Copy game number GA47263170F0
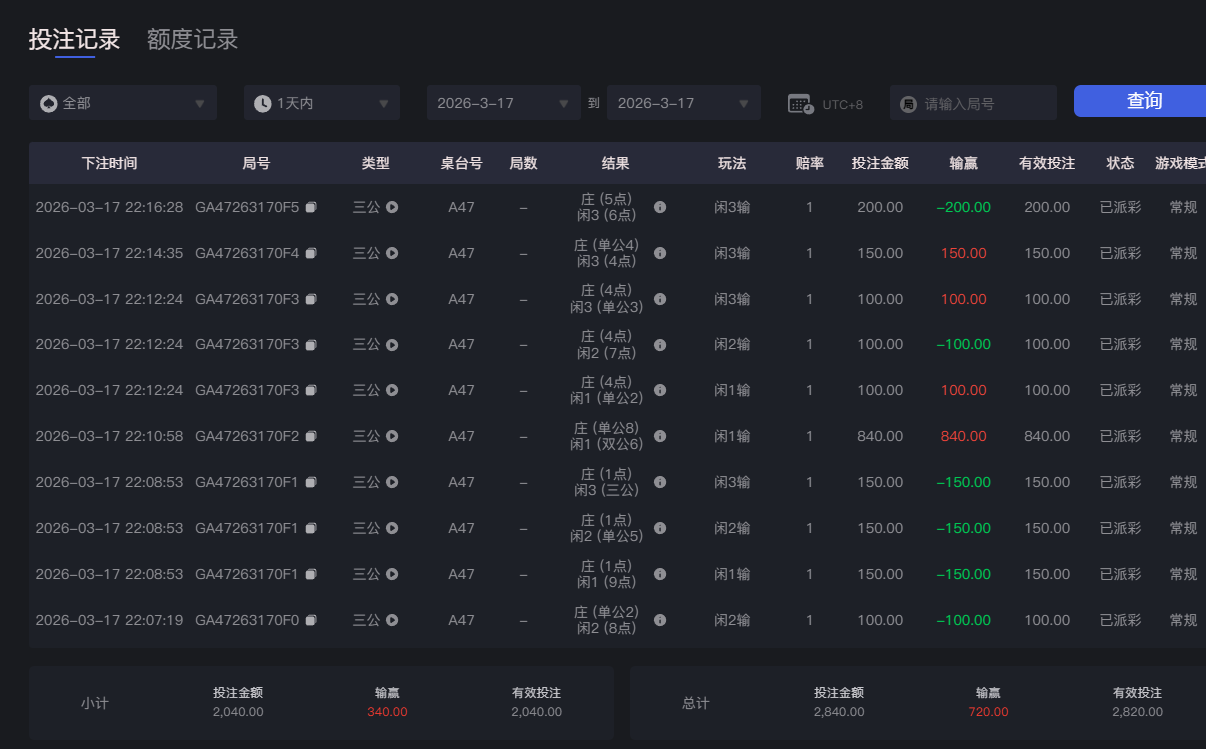The image size is (1206, 749). coord(311,620)
